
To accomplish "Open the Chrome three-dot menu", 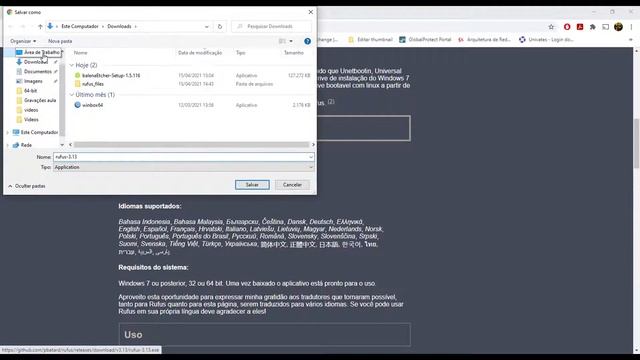I will click(x=631, y=27).
